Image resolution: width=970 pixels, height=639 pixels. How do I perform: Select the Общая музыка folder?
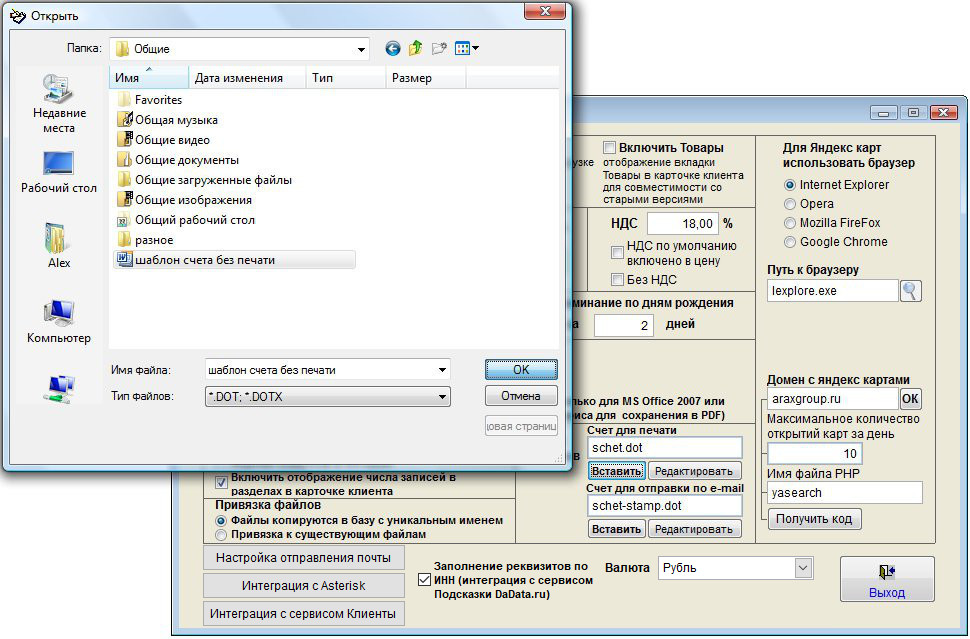coord(167,120)
